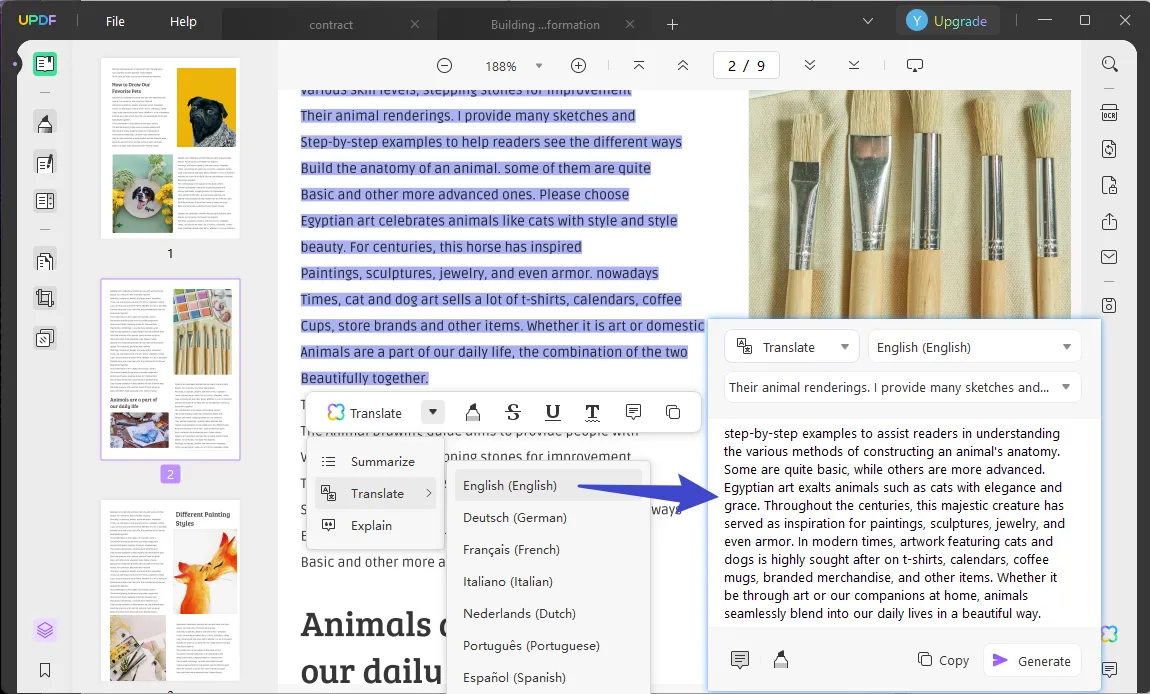This screenshot has width=1150, height=694.
Task: Zoom out with the minus icon
Action: click(444, 66)
